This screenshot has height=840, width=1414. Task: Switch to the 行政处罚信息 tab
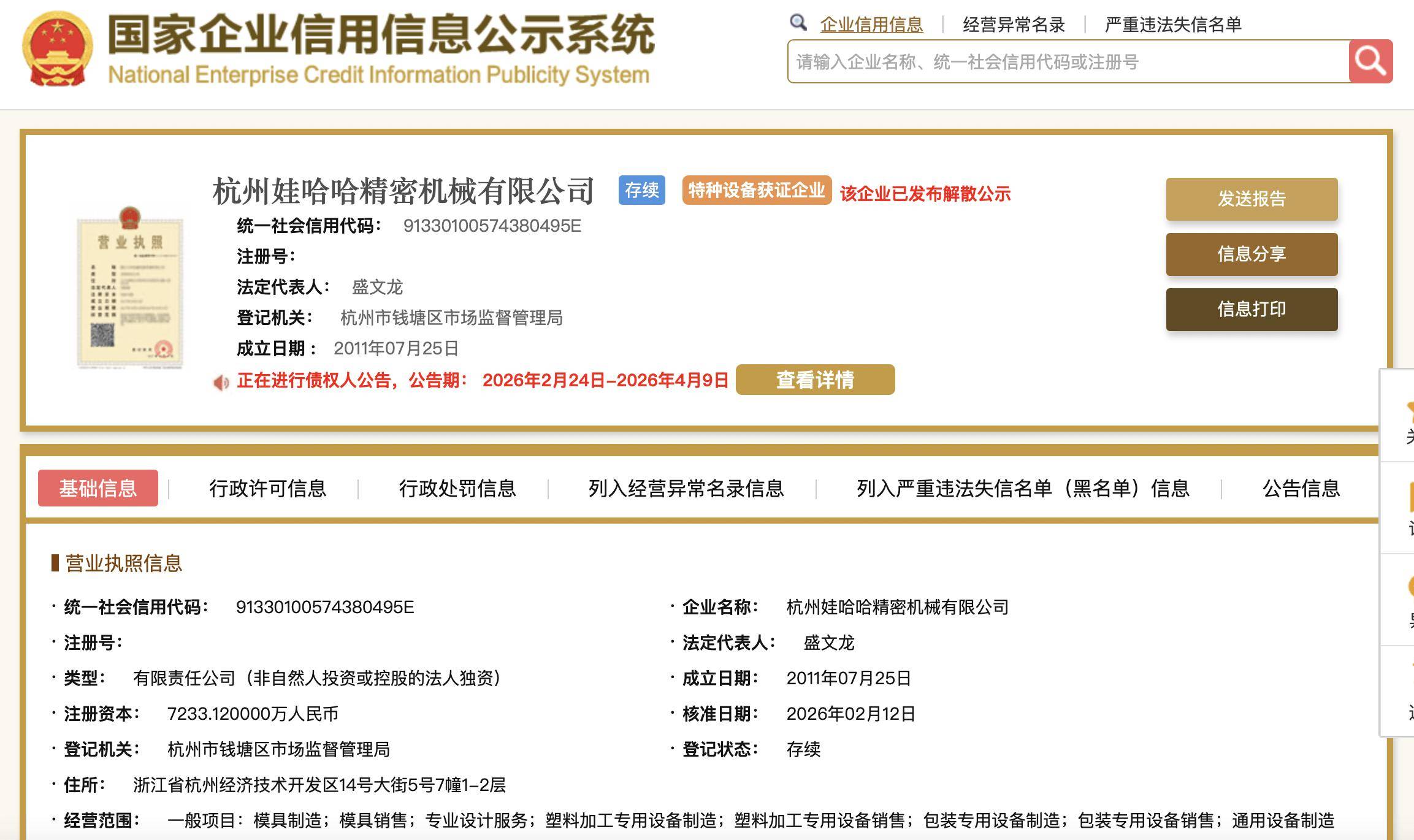pyautogui.click(x=457, y=488)
